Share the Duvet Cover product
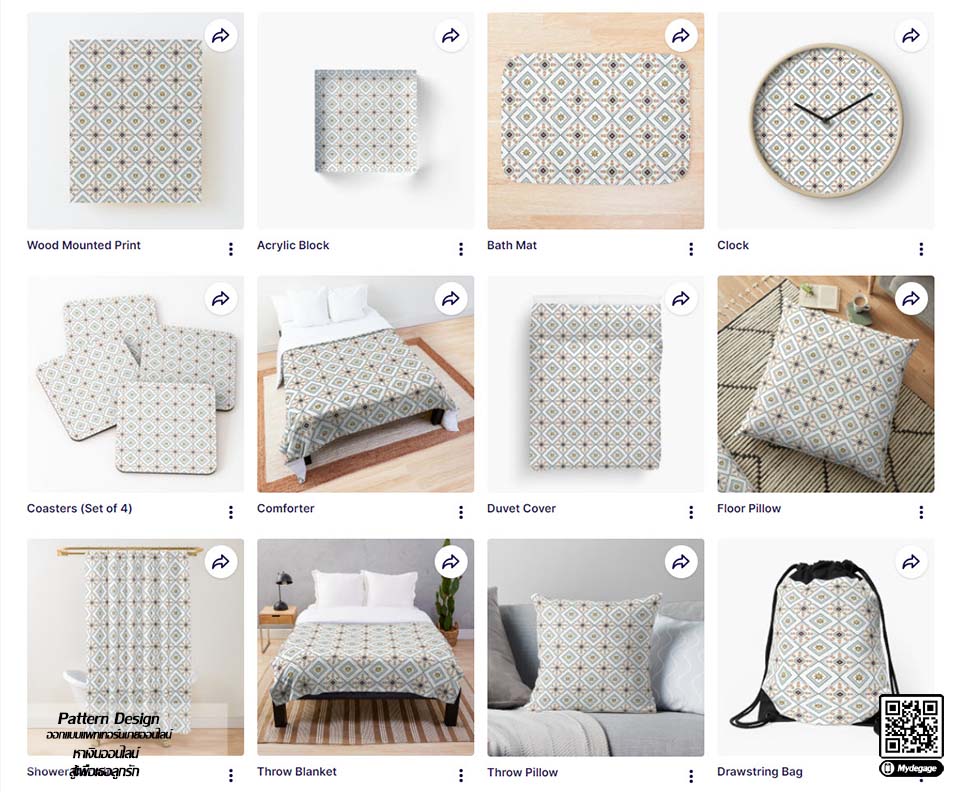 click(x=681, y=299)
